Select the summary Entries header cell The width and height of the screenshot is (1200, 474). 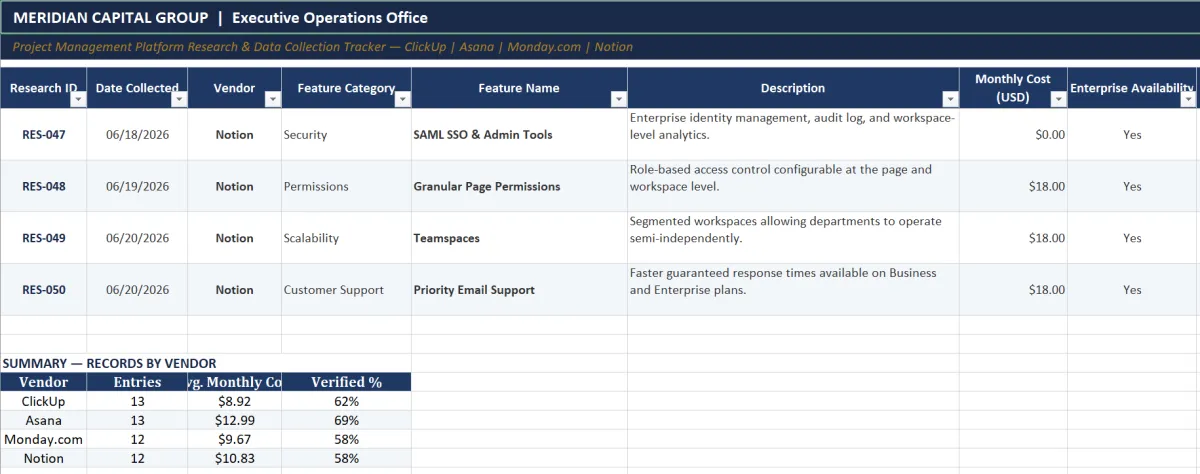coord(137,382)
